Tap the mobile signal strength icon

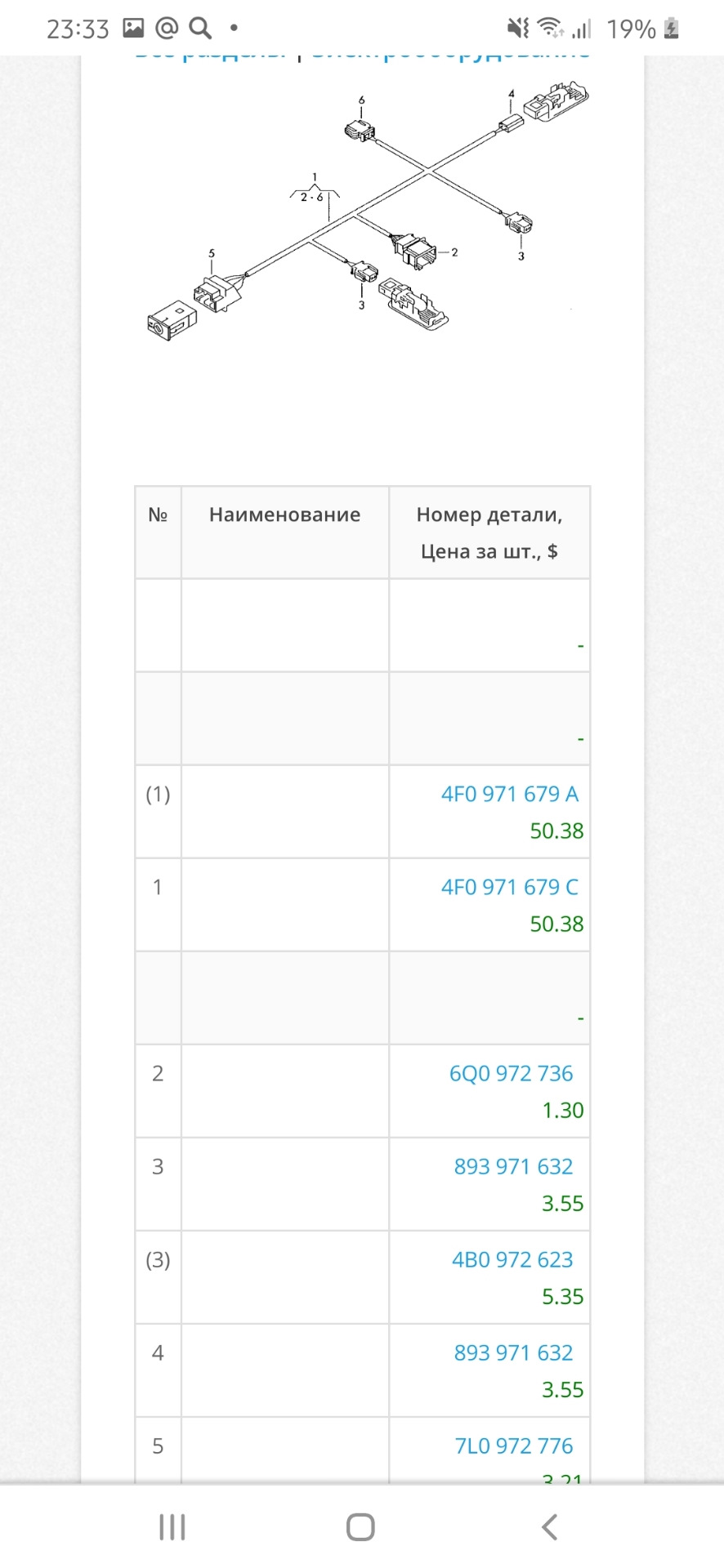tap(581, 29)
